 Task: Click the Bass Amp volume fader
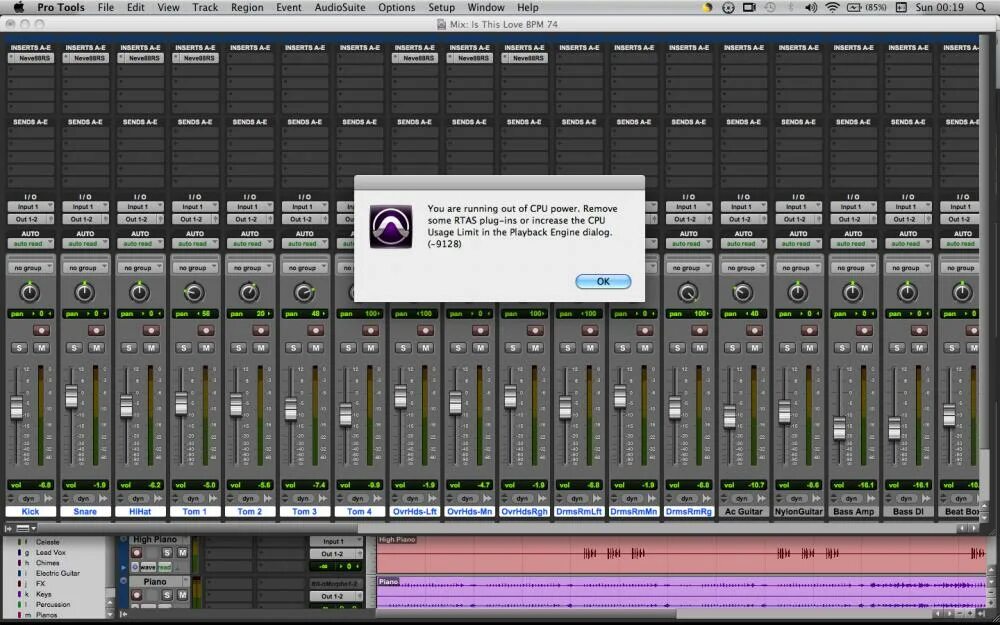pos(839,428)
